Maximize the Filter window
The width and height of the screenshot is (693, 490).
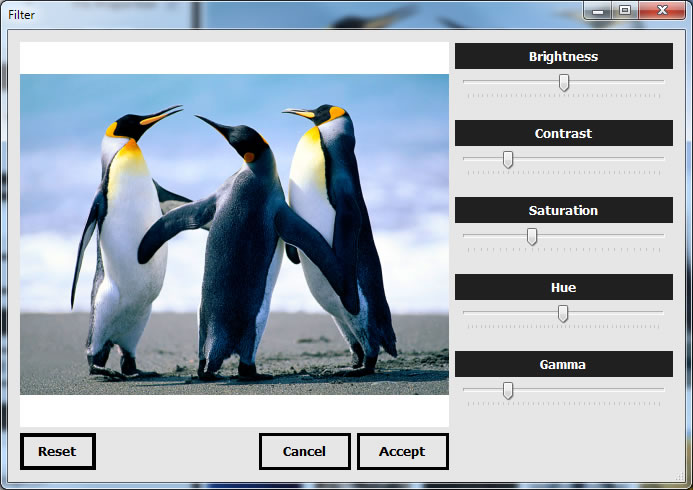click(624, 11)
